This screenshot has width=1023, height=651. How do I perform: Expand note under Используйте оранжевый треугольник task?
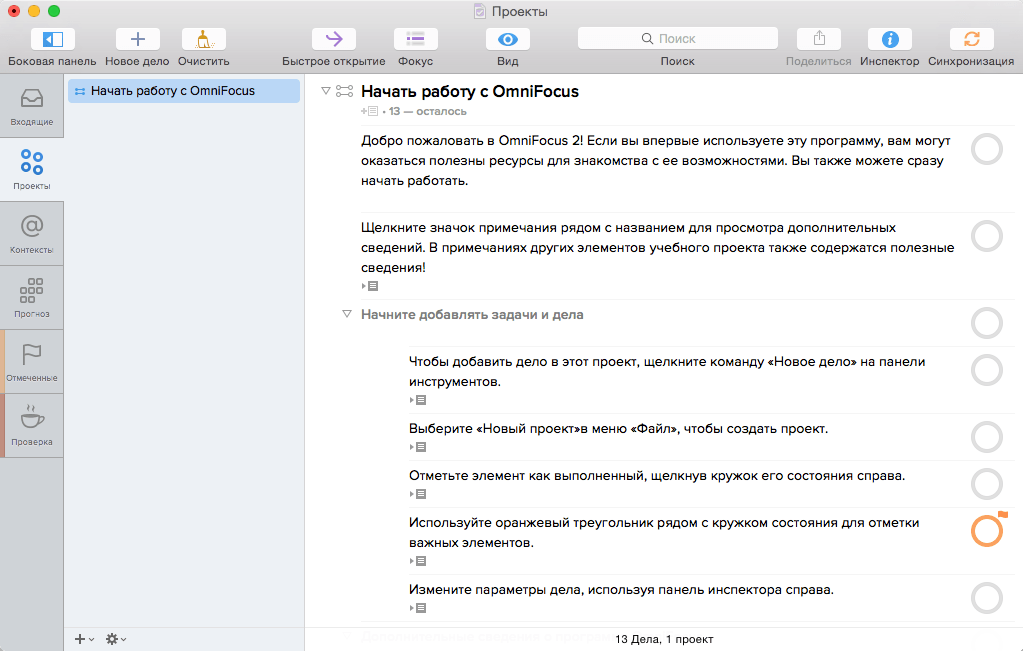coord(418,561)
